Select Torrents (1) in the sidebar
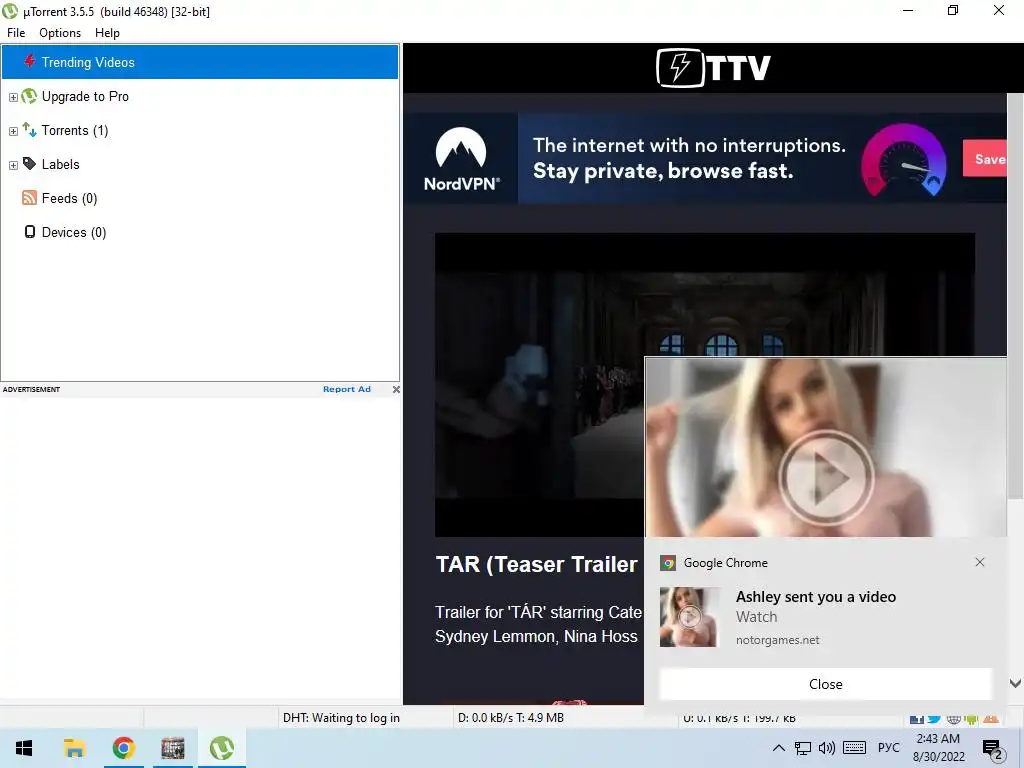 tap(75, 131)
